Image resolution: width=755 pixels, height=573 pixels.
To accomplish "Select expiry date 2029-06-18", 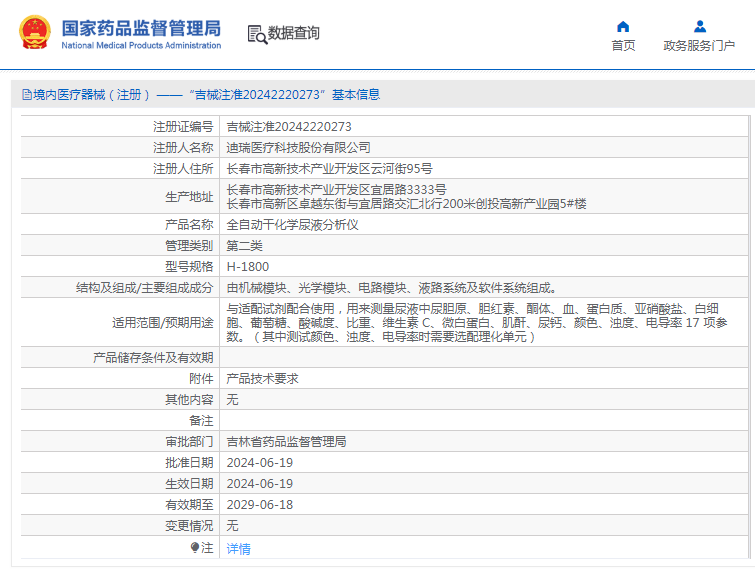I will coord(260,505).
